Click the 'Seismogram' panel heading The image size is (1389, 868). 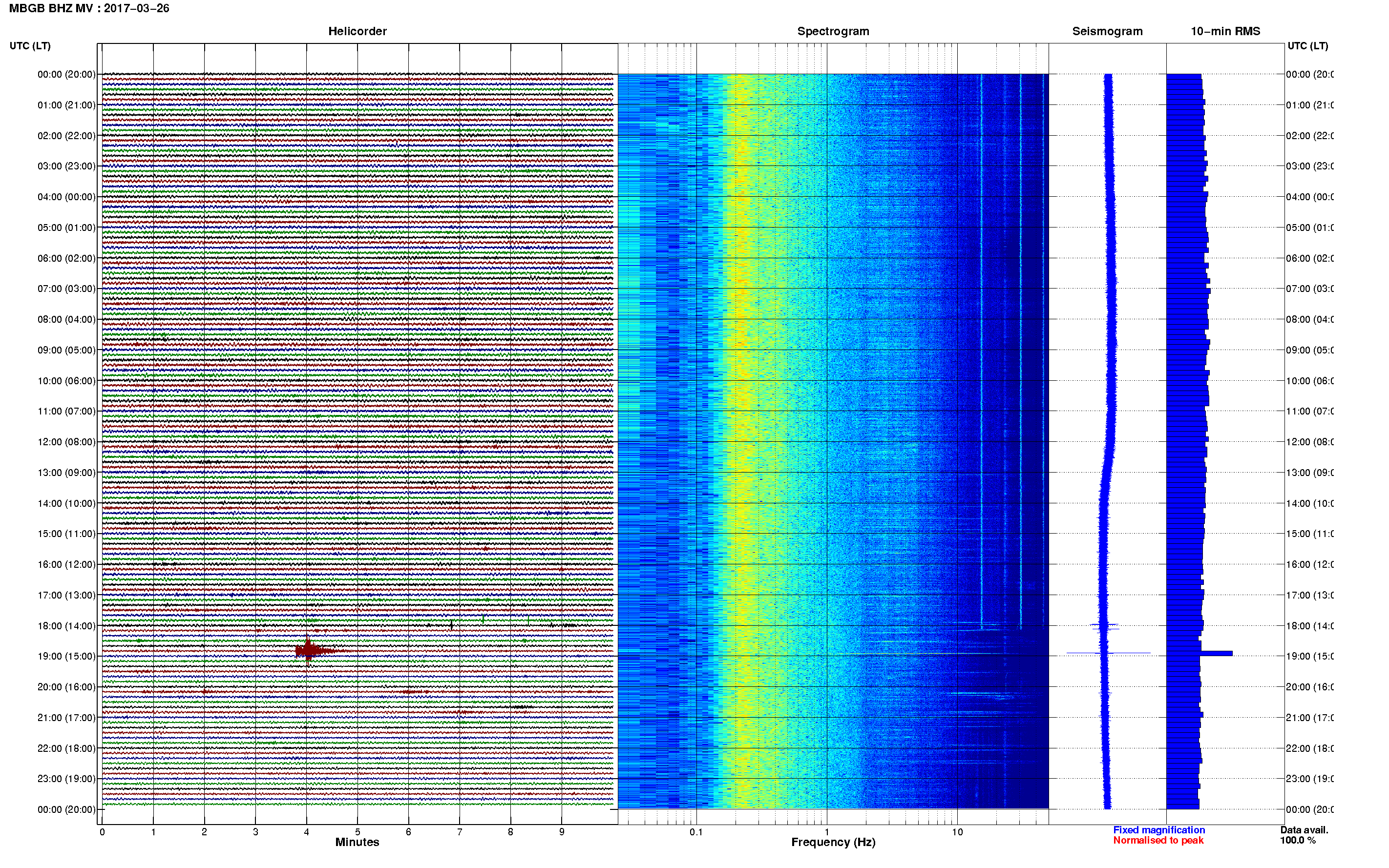click(x=1107, y=31)
